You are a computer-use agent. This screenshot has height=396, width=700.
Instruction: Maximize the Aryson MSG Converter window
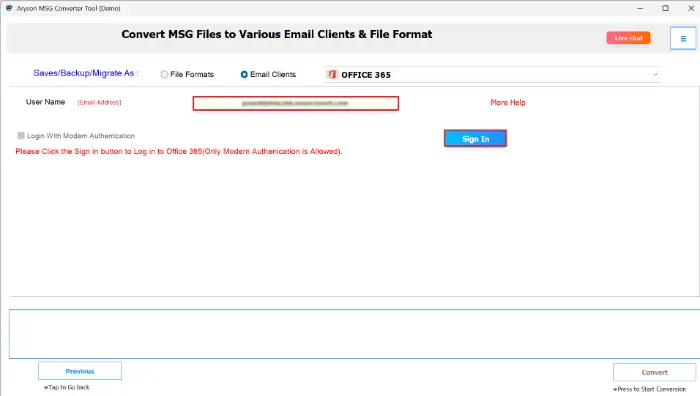[x=665, y=8]
